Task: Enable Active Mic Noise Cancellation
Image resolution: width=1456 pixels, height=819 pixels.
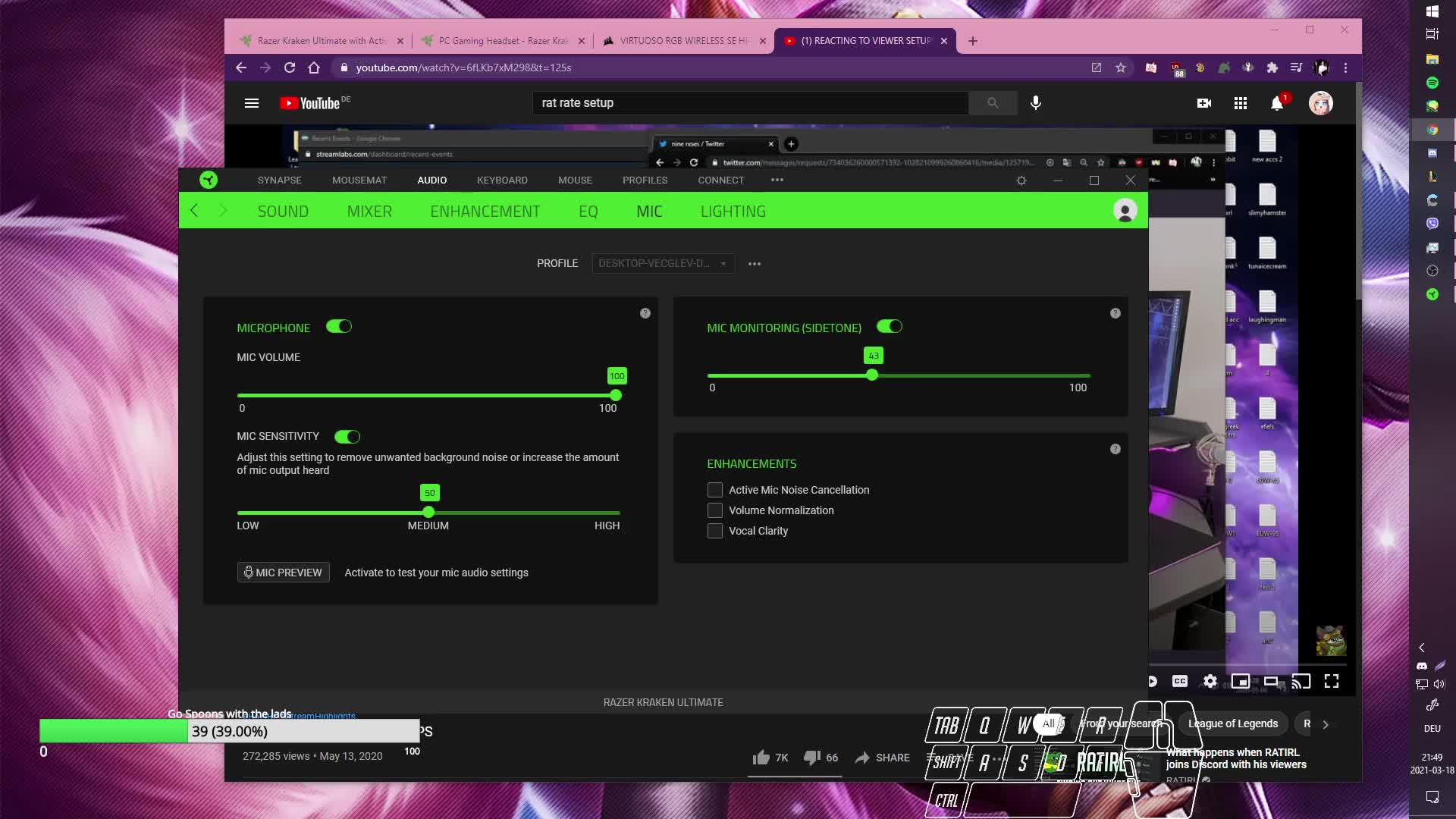Action: (715, 490)
